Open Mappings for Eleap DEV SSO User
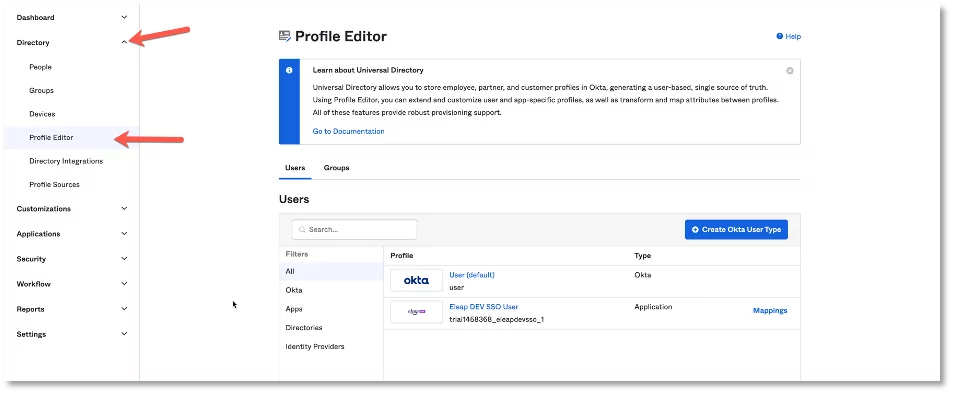Viewport: 954px width, 394px height. click(x=770, y=311)
